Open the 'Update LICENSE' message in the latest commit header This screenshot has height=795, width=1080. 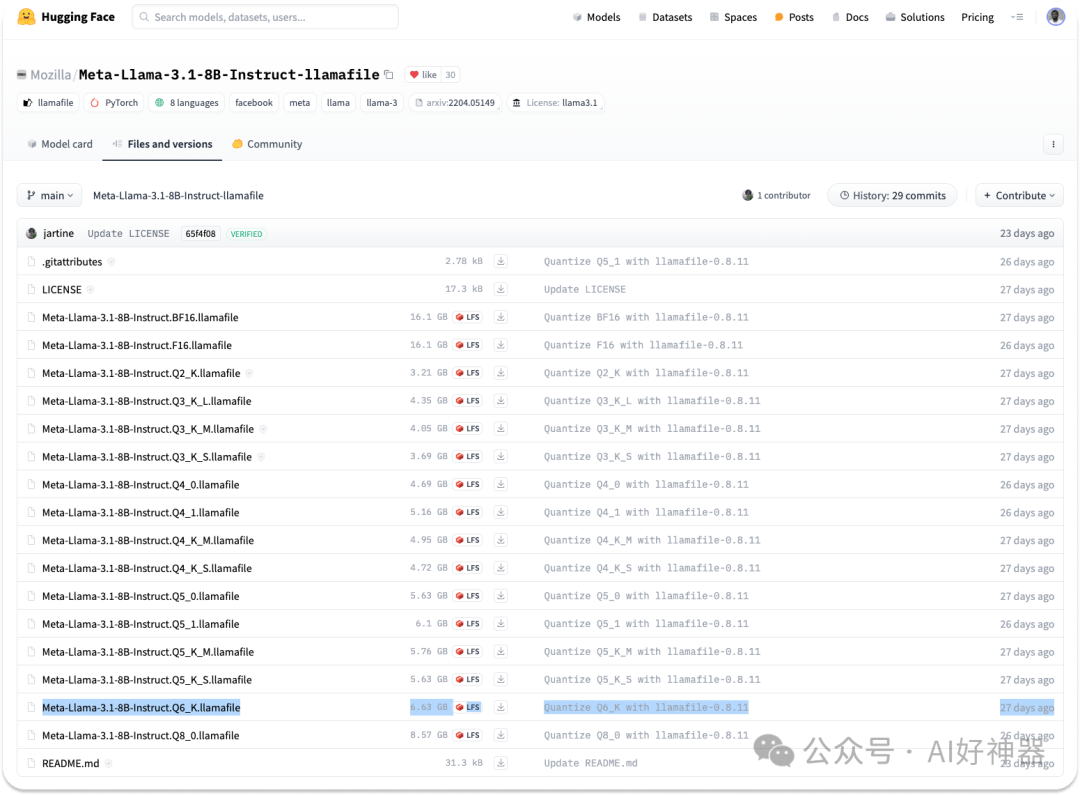(128, 234)
